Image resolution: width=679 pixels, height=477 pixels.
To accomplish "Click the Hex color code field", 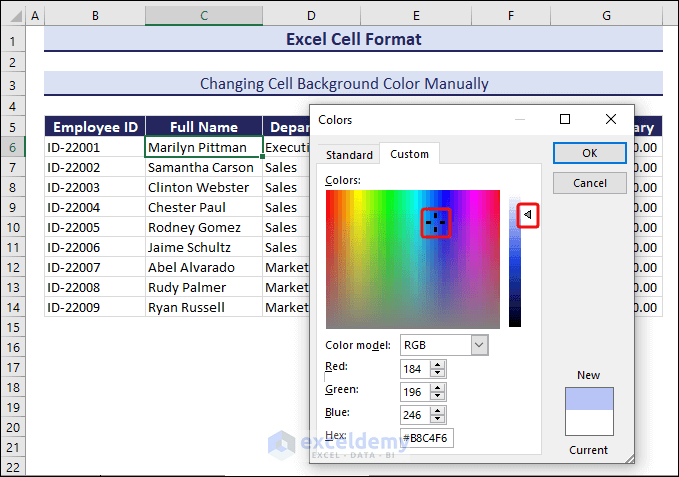I will tap(427, 437).
